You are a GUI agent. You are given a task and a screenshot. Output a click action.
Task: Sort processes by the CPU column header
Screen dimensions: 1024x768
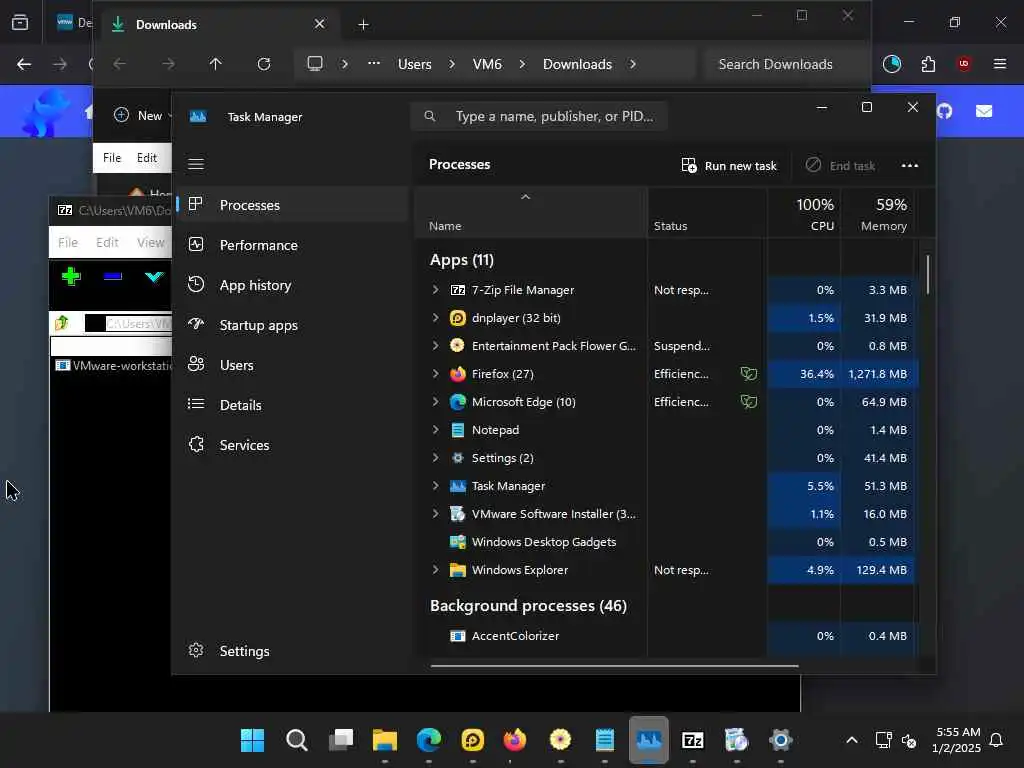(x=804, y=214)
